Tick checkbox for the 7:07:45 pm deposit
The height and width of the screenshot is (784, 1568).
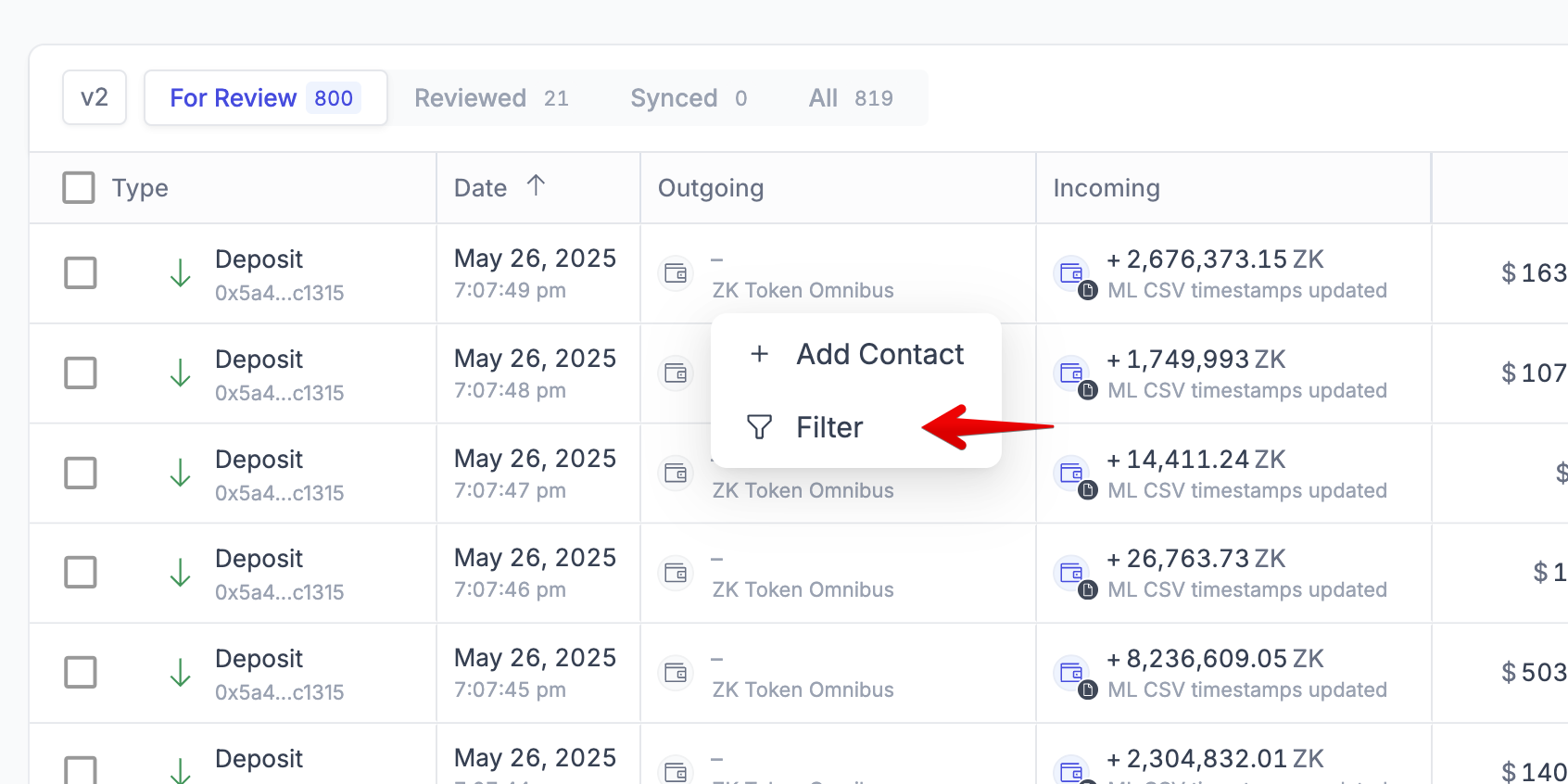81,673
